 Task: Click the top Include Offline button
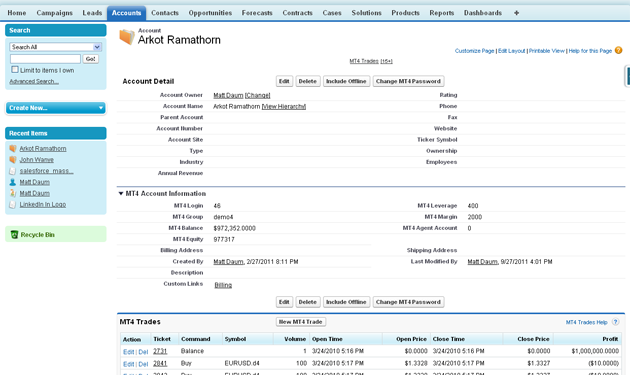coord(346,81)
